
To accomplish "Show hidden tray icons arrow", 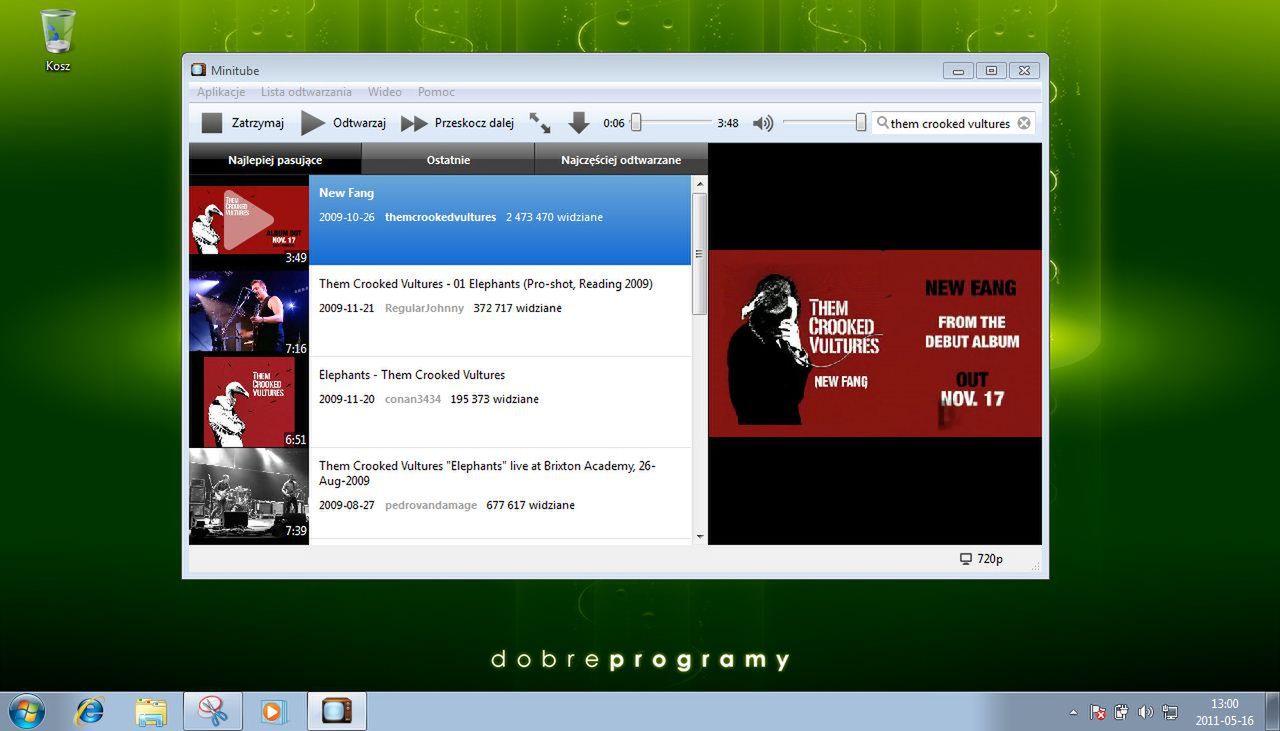I will [1074, 713].
